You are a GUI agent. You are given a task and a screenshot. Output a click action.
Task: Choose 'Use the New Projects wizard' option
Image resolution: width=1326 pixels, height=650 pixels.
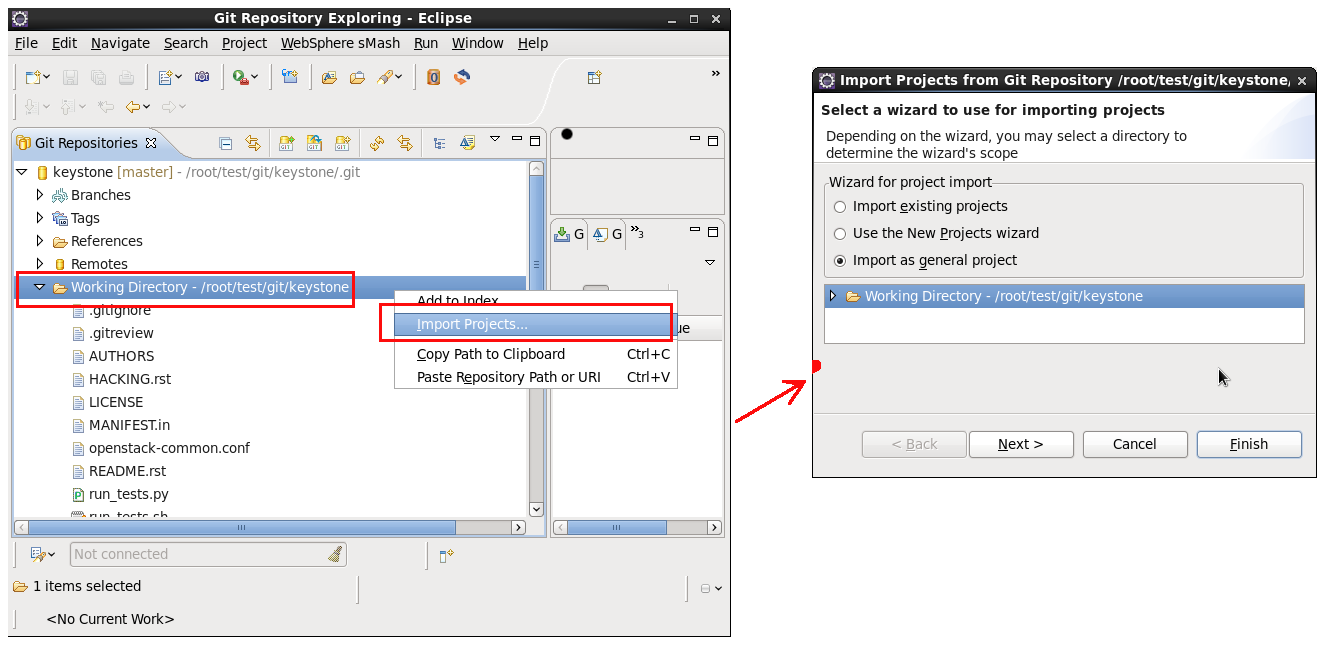(840, 234)
